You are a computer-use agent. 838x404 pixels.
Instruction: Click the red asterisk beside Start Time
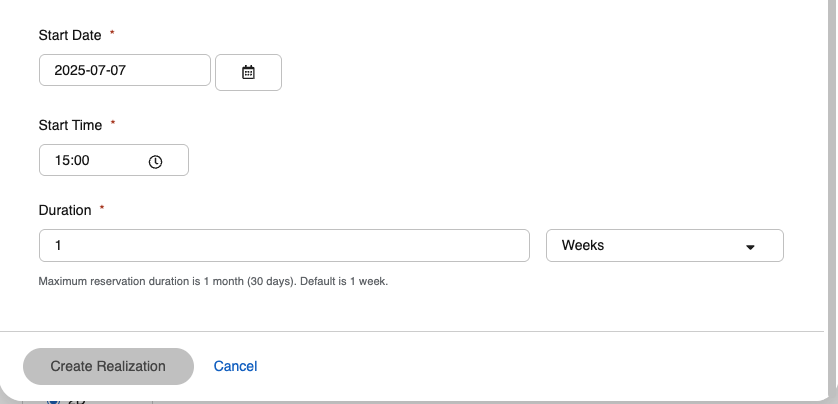pyautogui.click(x=113, y=124)
